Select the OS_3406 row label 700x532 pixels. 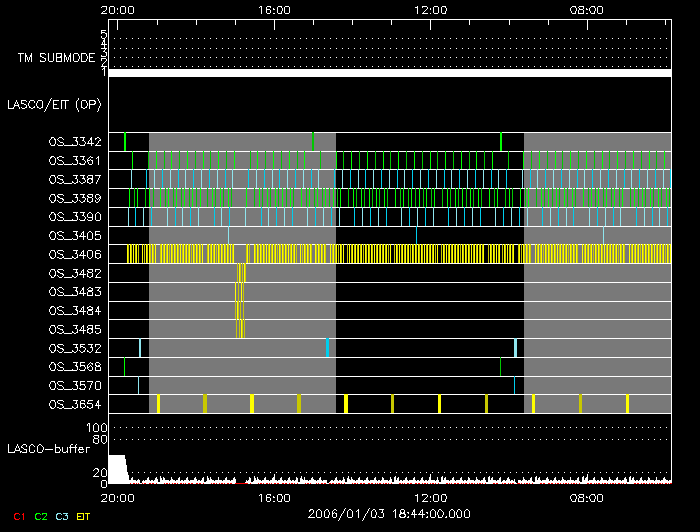(x=75, y=255)
